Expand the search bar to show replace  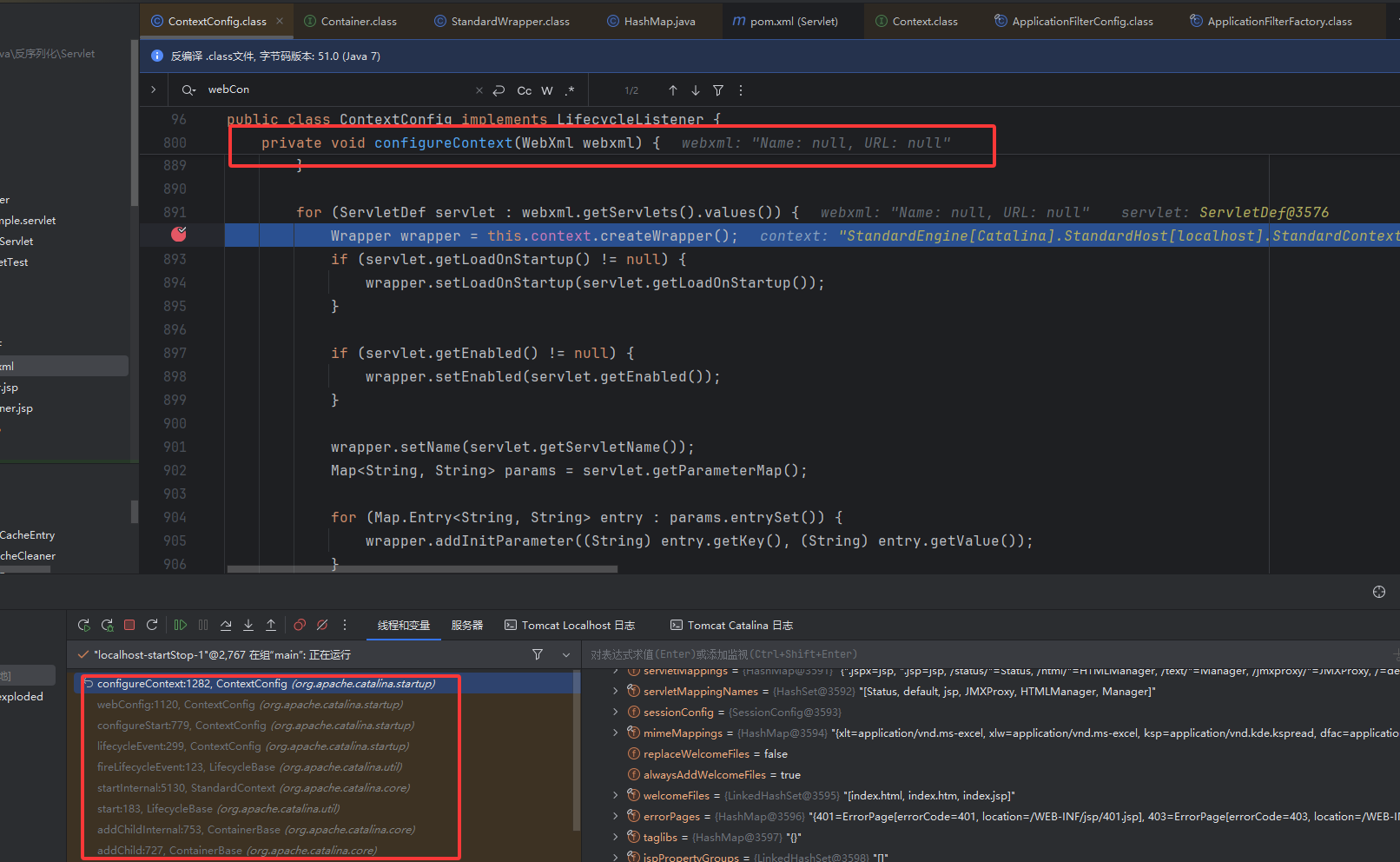(154, 90)
